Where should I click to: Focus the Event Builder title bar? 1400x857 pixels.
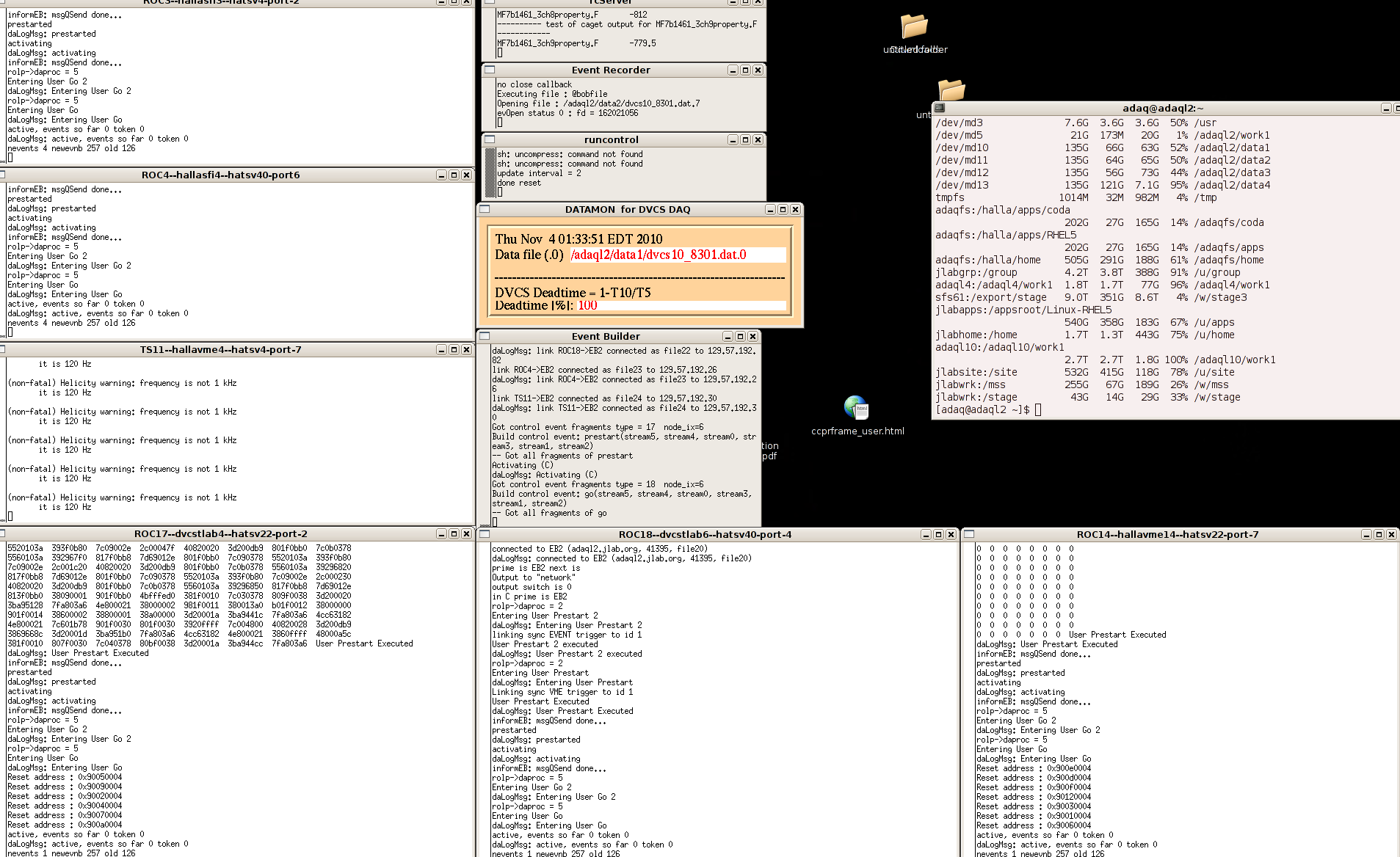(606, 336)
